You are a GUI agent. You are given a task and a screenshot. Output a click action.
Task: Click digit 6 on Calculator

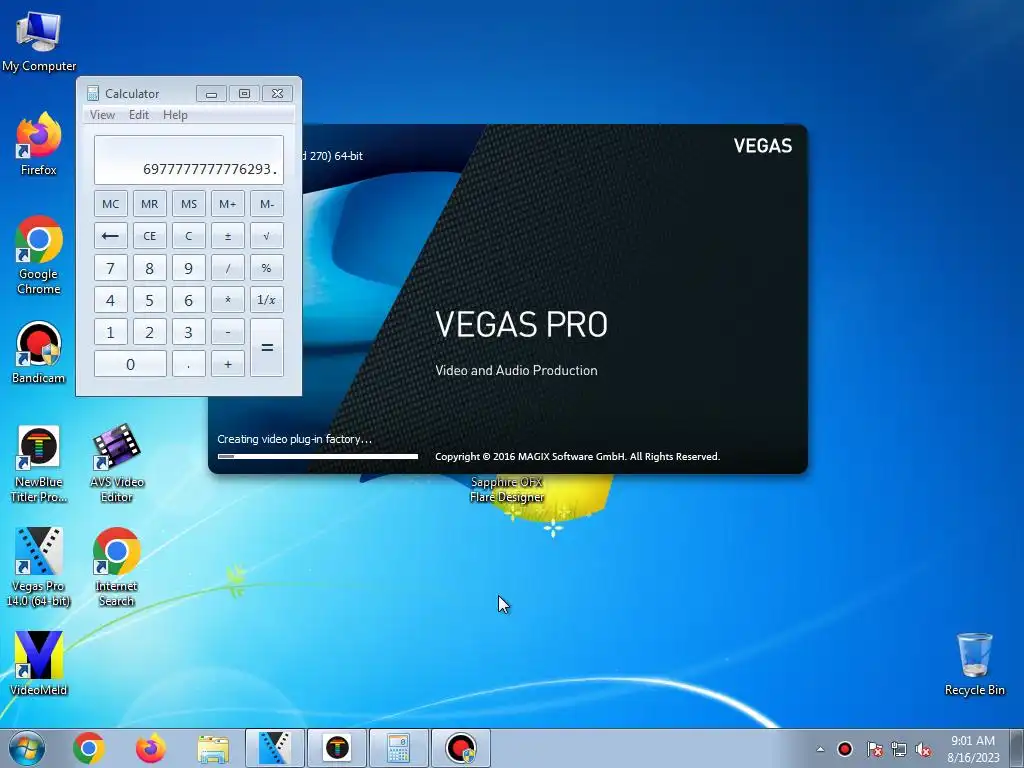click(x=189, y=300)
